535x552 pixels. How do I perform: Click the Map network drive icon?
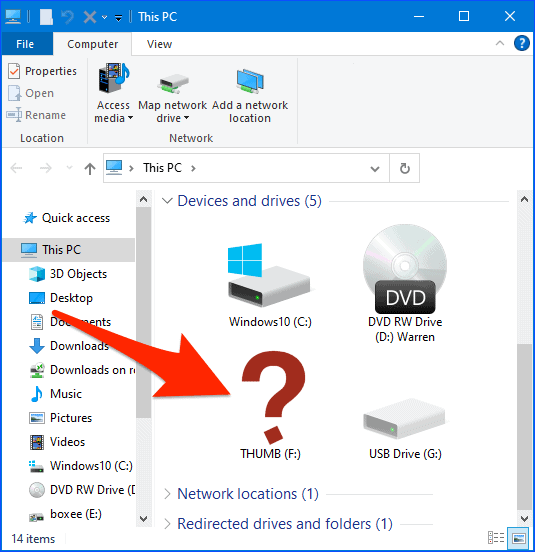tap(172, 84)
